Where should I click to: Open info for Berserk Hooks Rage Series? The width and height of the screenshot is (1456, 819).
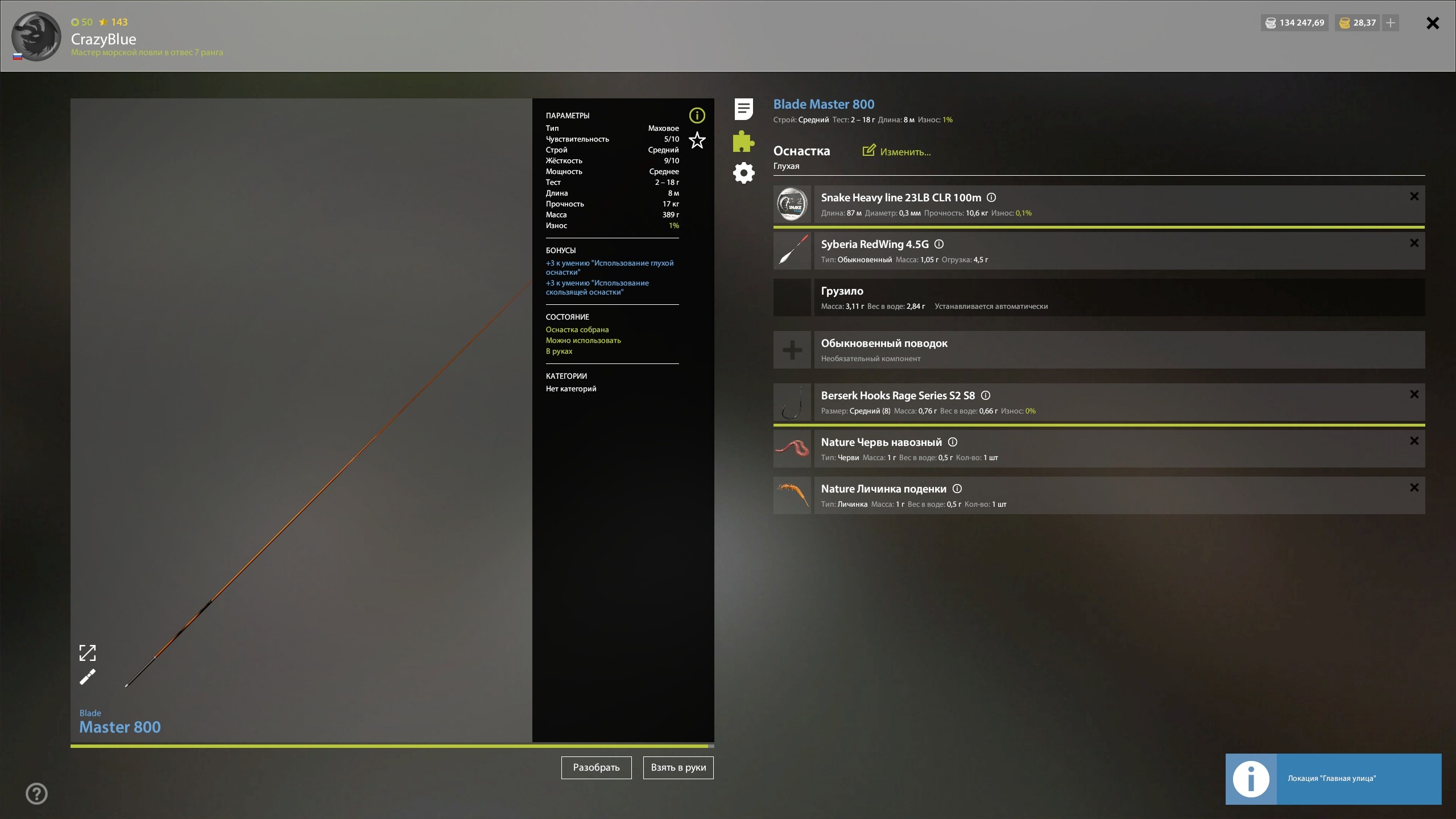986,395
